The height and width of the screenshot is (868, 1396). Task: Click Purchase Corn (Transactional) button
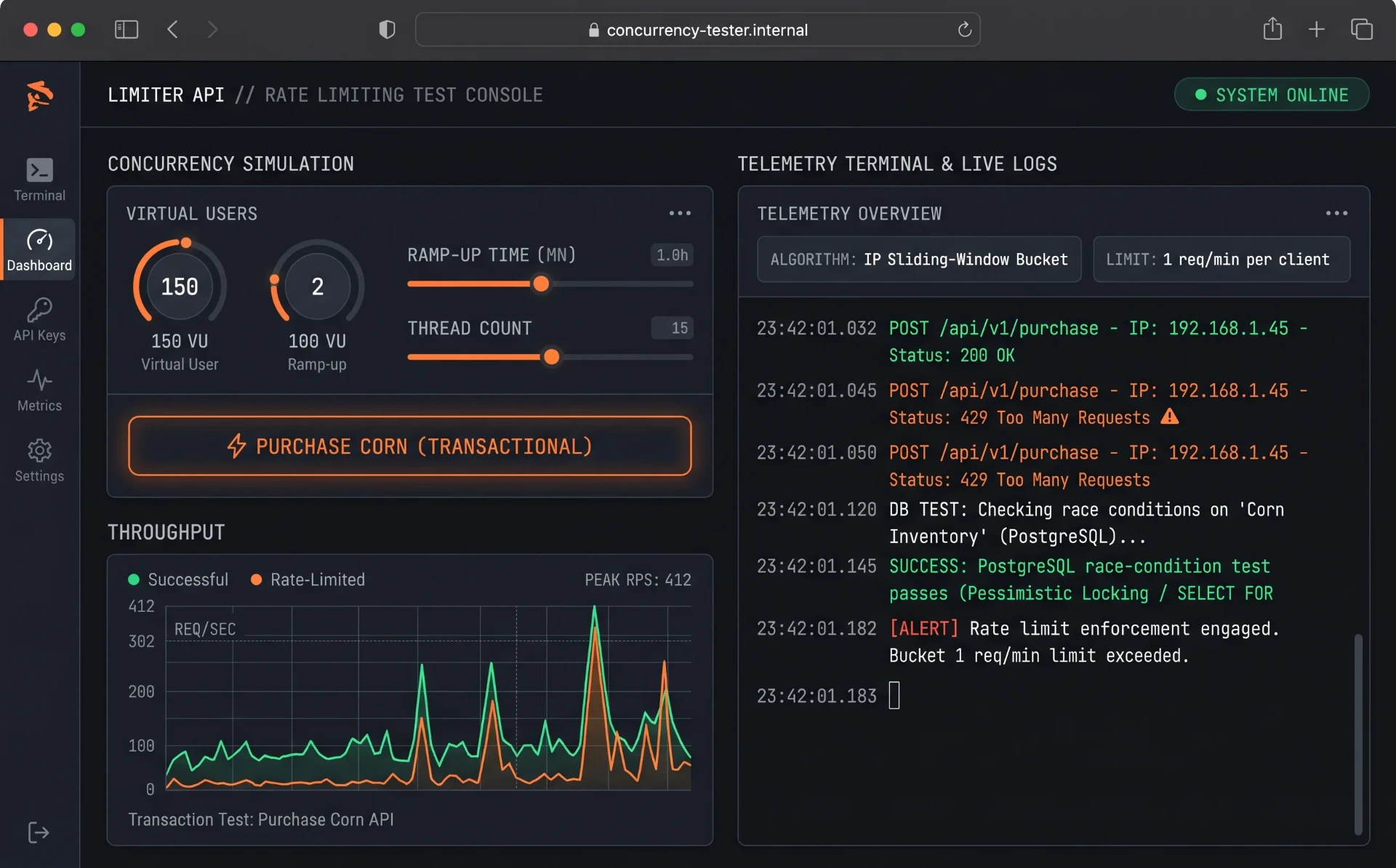[x=410, y=446]
